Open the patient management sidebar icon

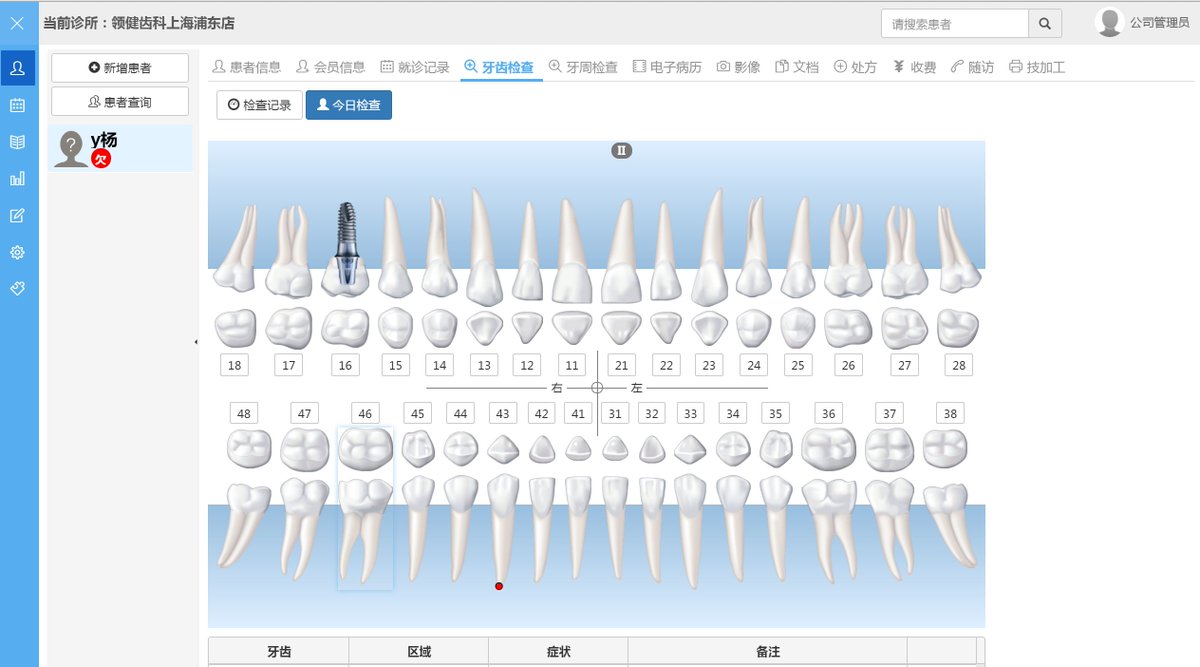[17, 68]
